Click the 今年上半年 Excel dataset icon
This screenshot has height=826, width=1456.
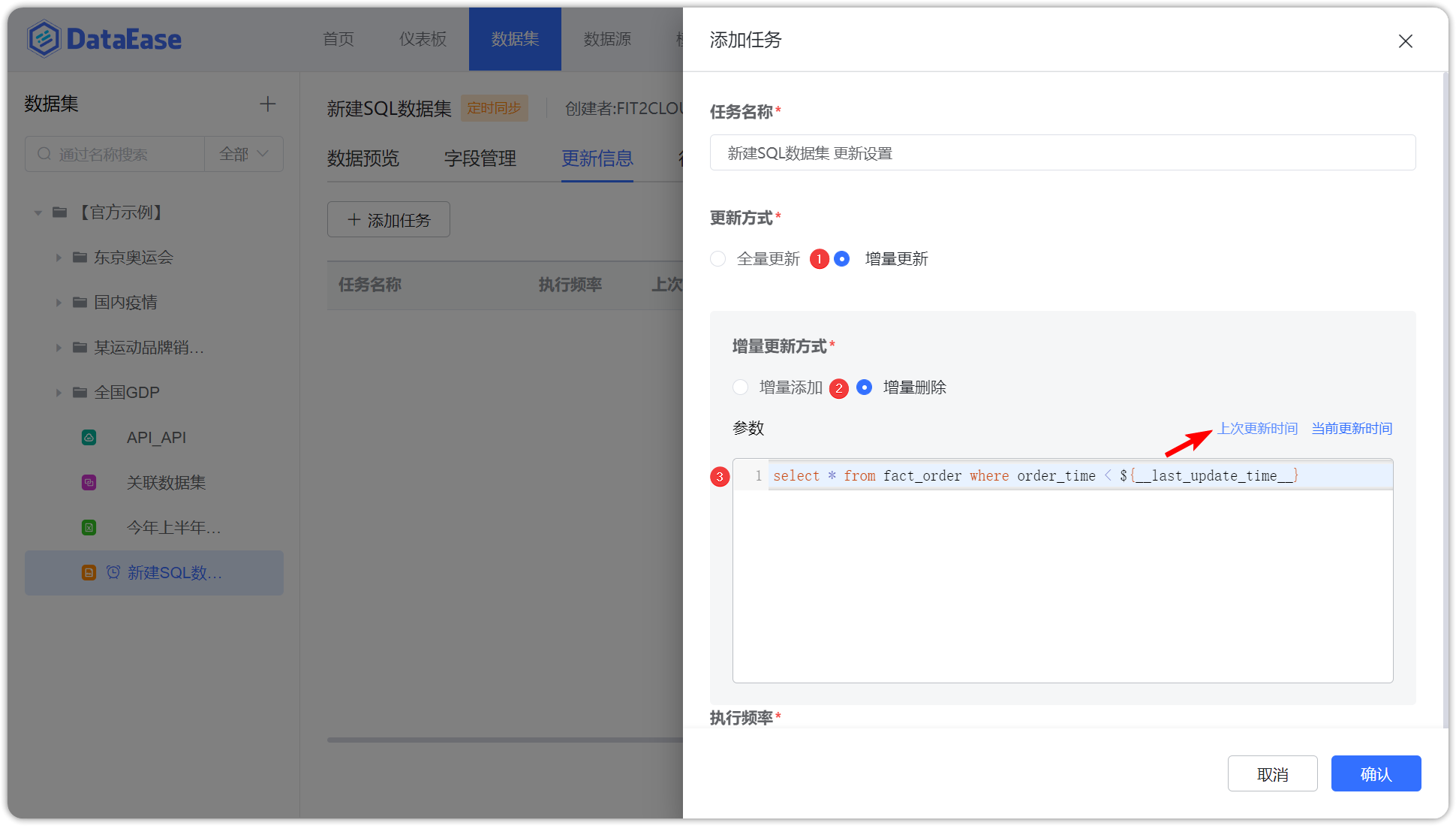[89, 528]
